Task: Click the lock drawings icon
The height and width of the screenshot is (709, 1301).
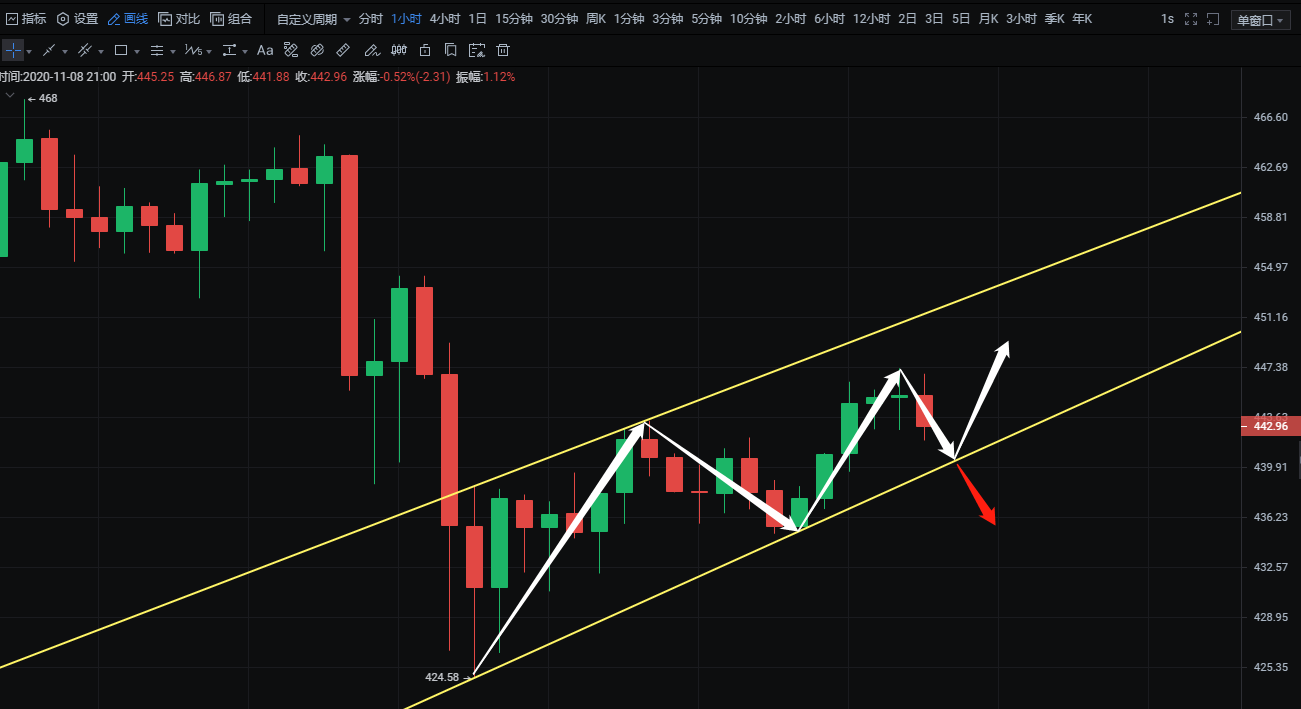Action: pos(425,50)
